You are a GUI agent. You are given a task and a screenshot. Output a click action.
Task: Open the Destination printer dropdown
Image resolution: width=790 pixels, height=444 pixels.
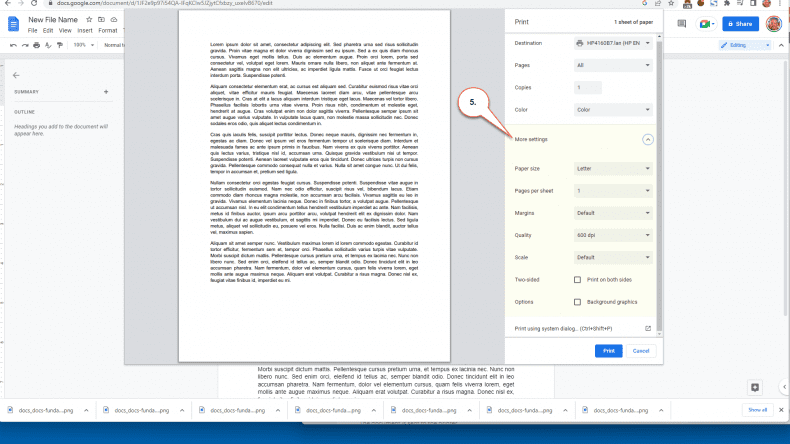(613, 43)
